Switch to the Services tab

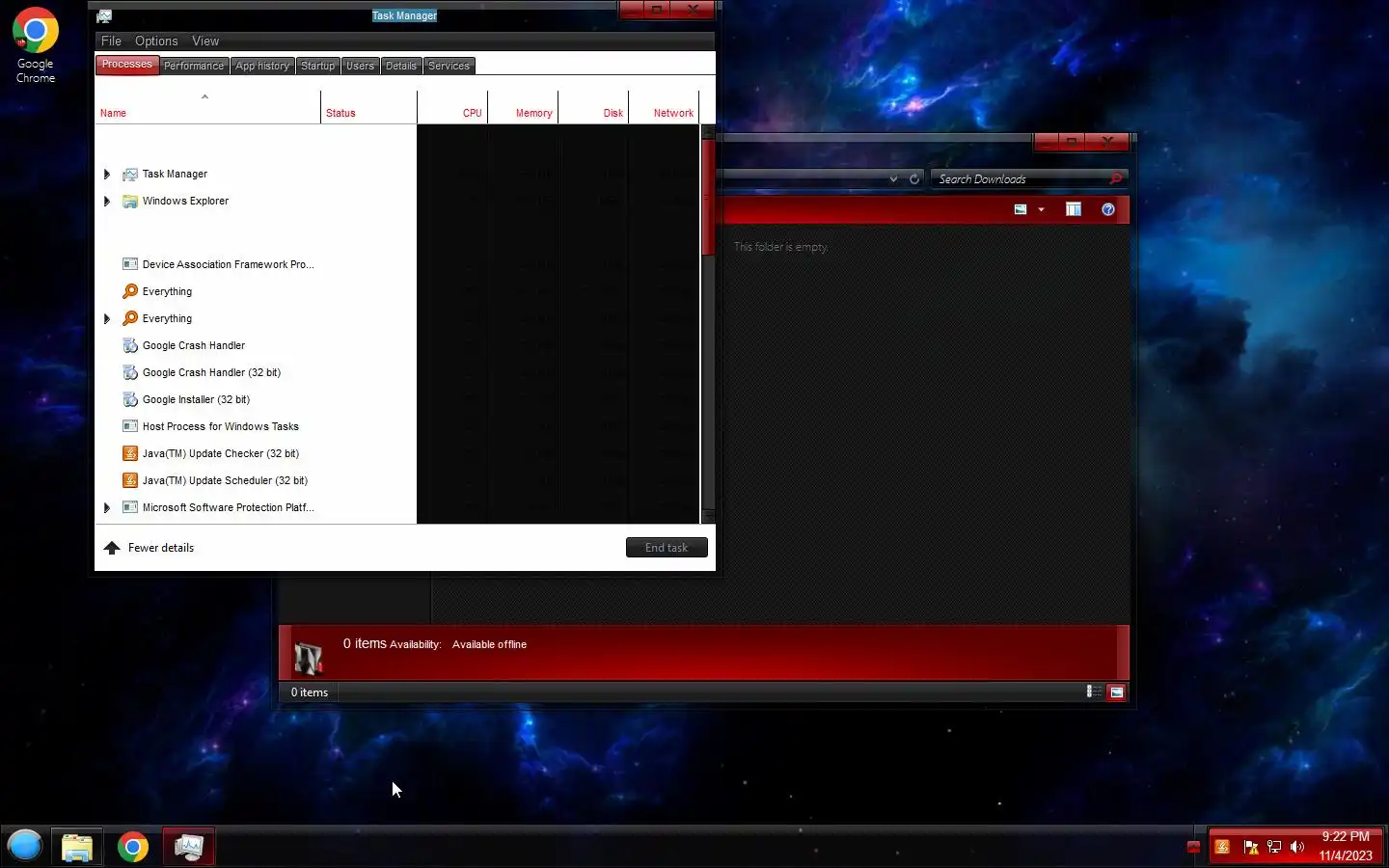[449, 66]
